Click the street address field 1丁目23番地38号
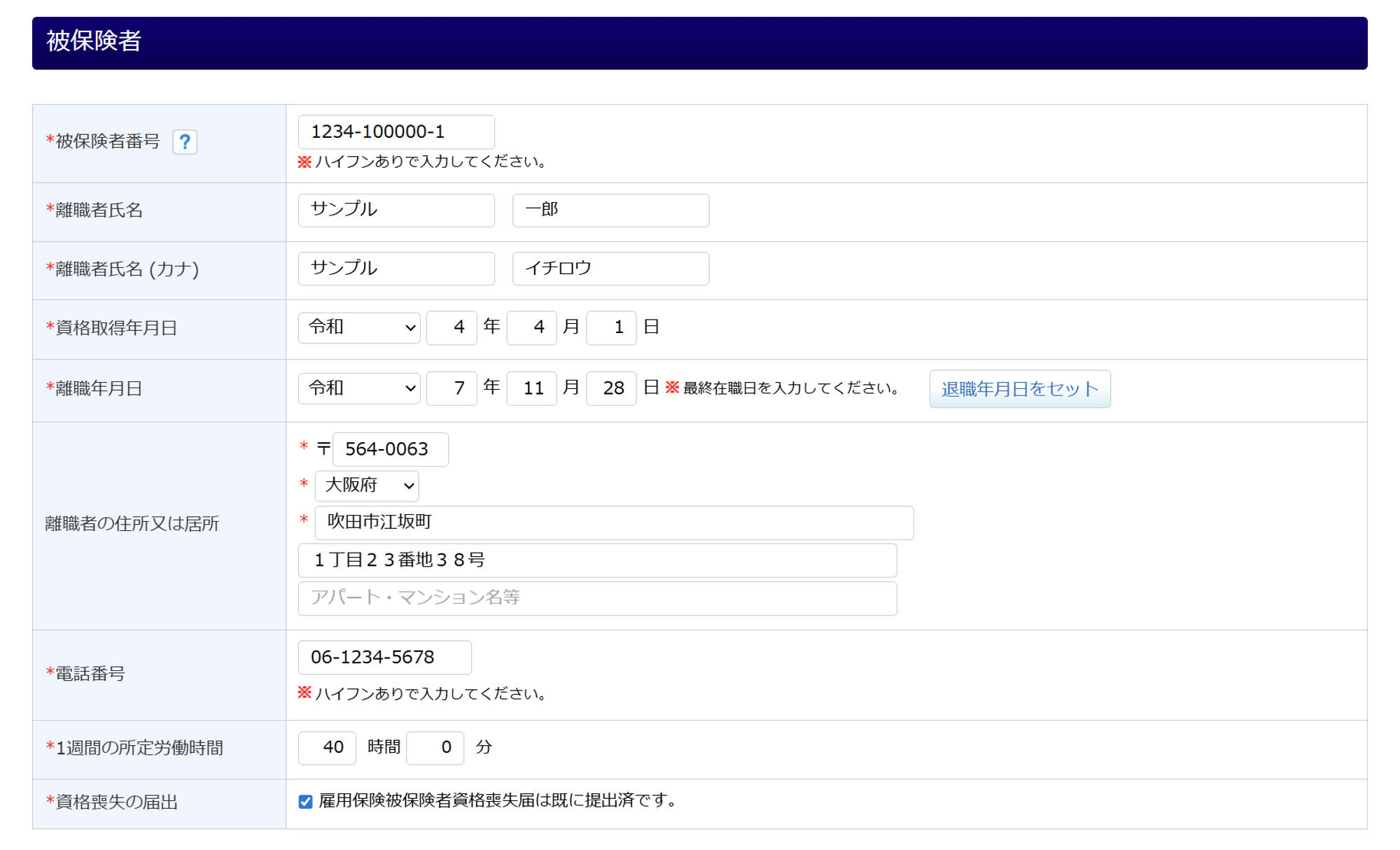Screen dimensions: 1400x850 (x=597, y=560)
